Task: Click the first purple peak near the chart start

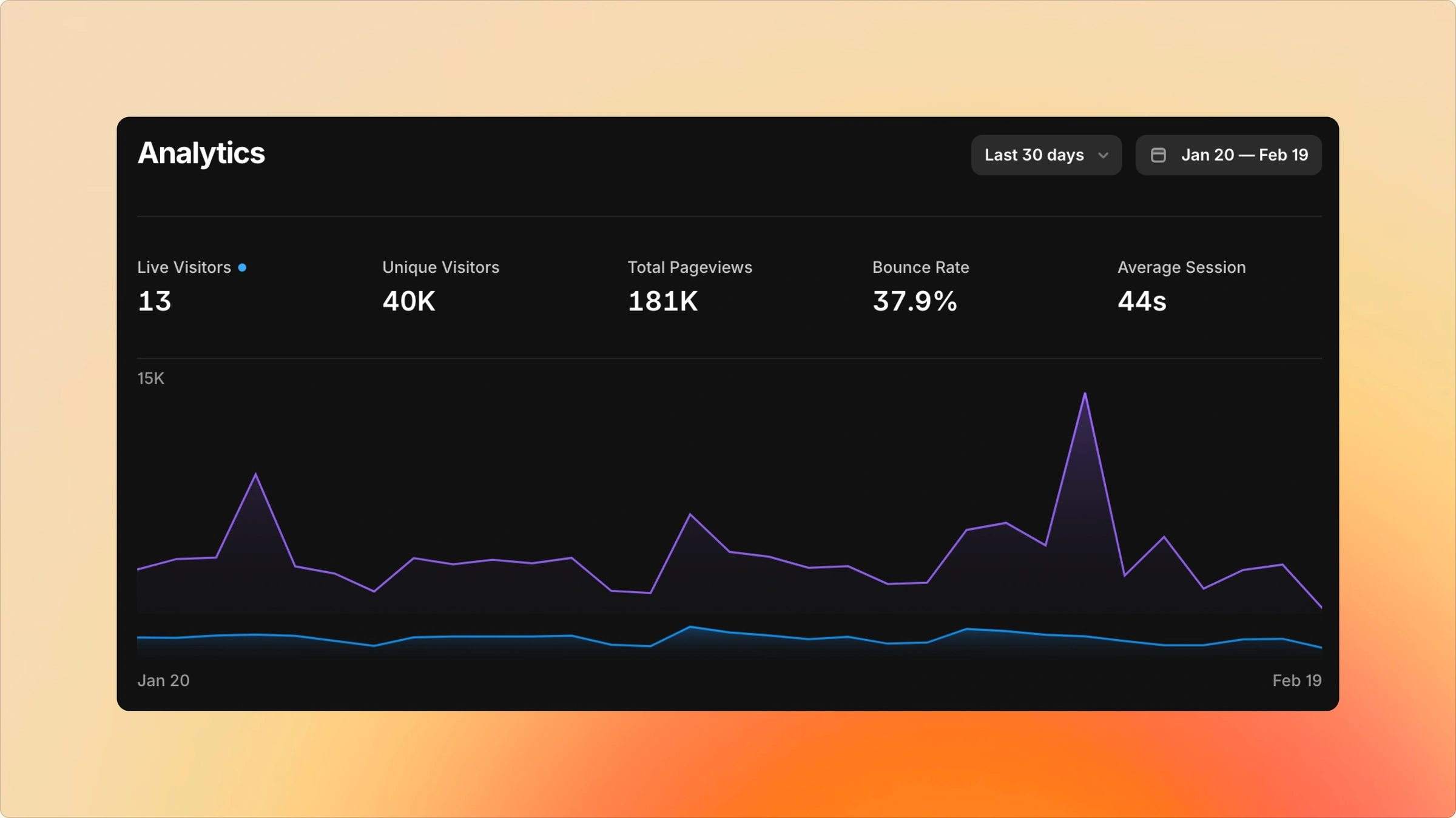Action: (x=255, y=475)
